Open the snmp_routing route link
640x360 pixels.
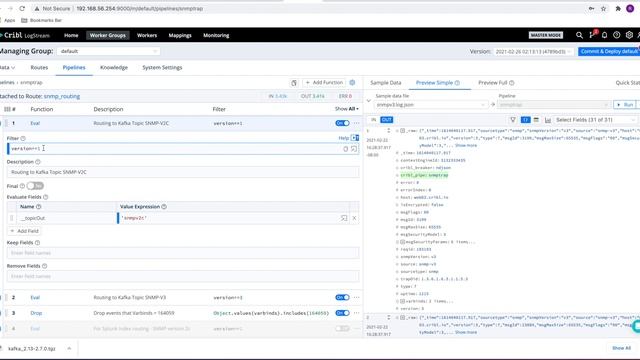point(62,96)
